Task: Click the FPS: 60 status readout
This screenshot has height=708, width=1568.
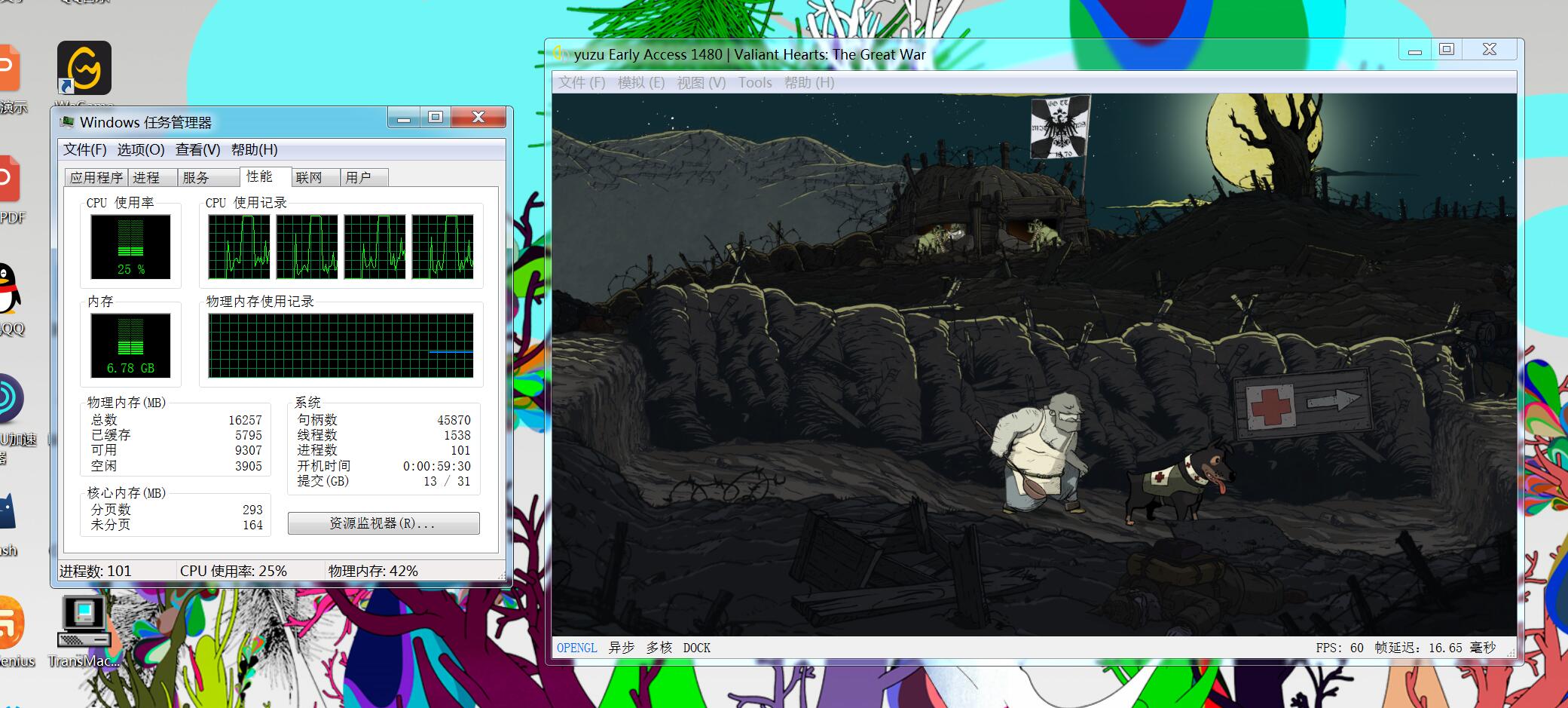Action: point(1340,648)
